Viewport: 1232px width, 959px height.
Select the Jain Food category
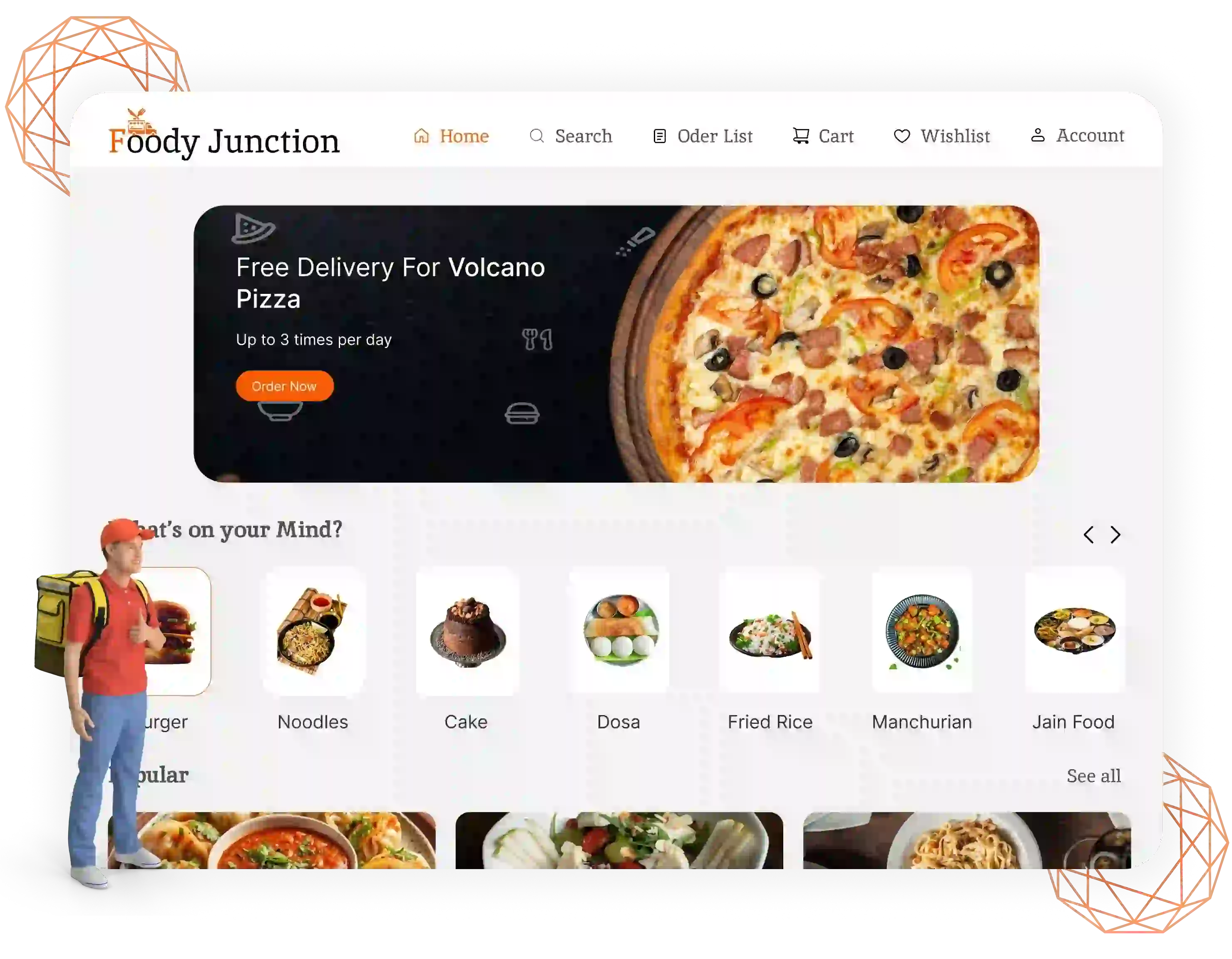1074,649
